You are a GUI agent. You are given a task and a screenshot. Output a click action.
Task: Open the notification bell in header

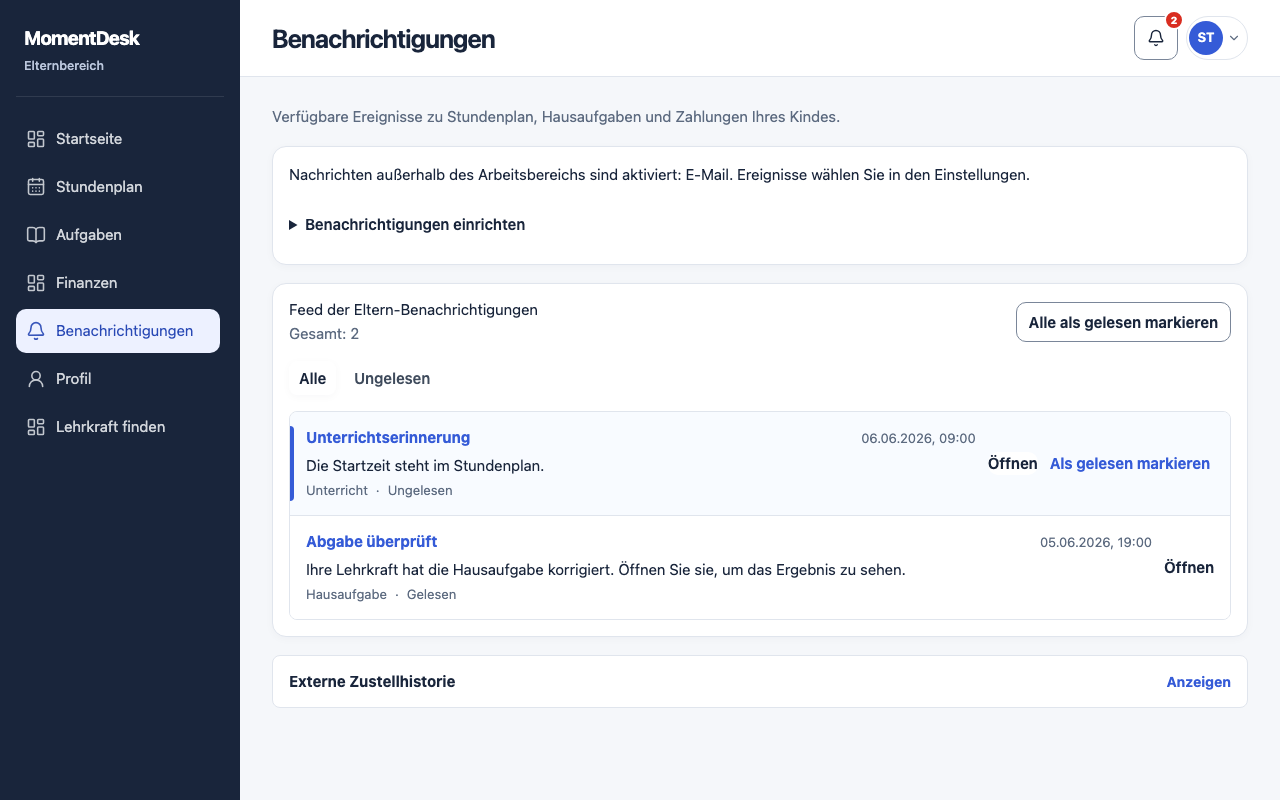(x=1156, y=38)
